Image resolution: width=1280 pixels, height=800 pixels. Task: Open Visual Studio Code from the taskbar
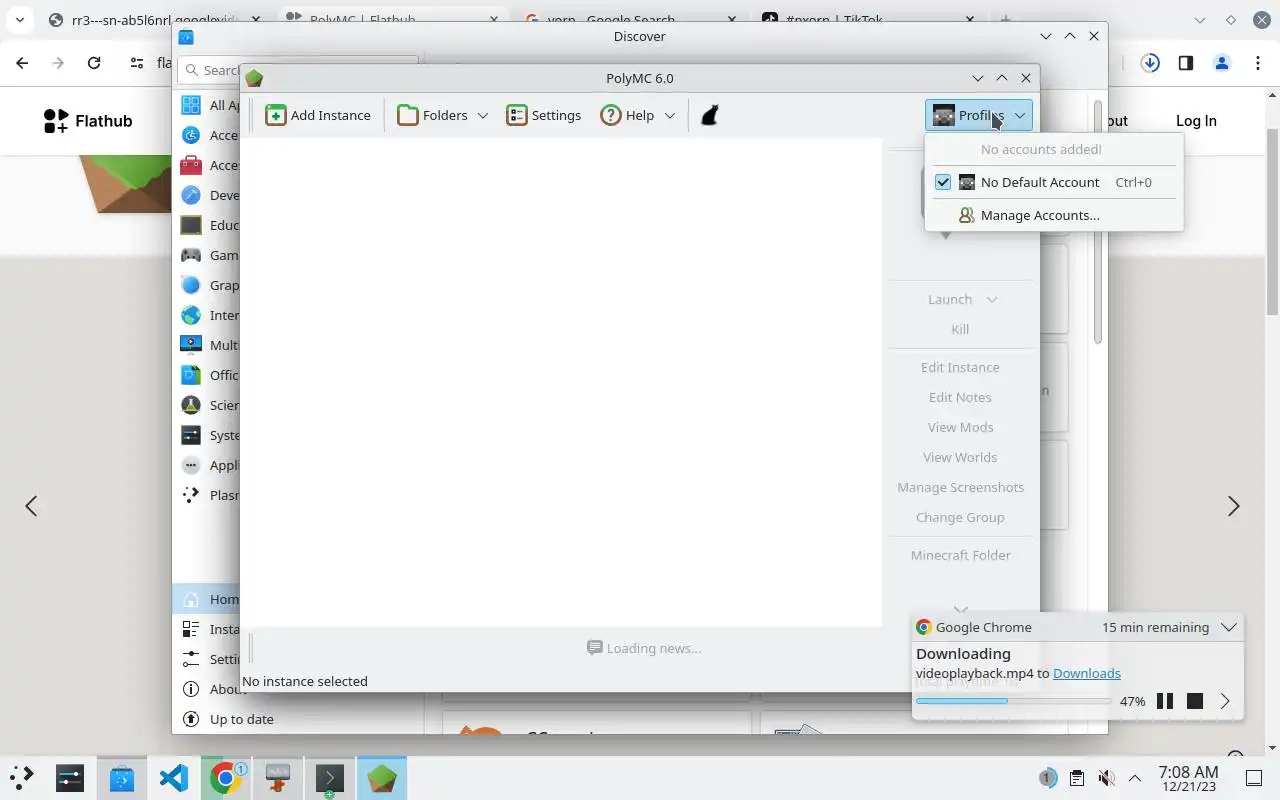coord(174,777)
